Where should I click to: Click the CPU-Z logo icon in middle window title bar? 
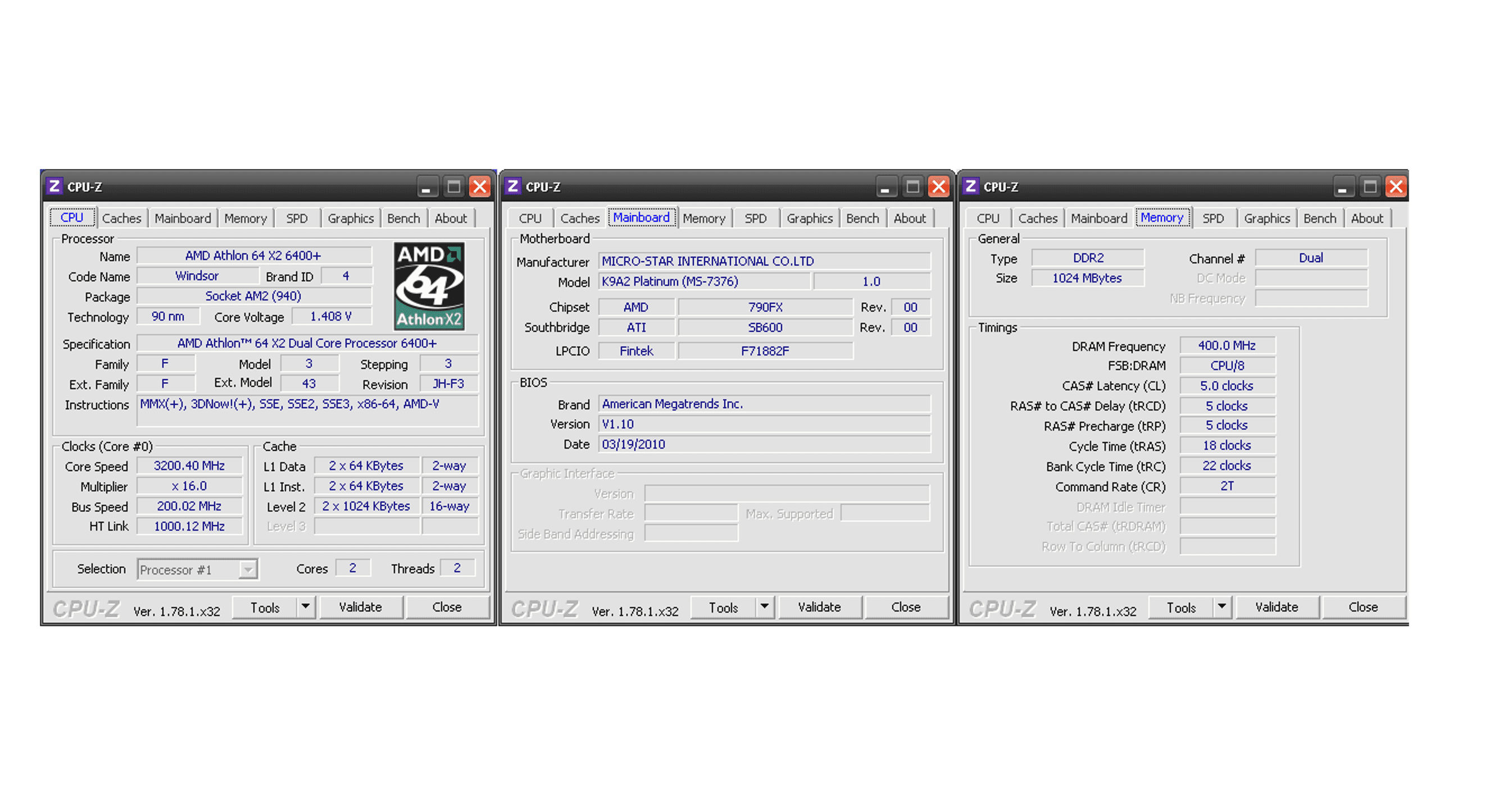512,186
